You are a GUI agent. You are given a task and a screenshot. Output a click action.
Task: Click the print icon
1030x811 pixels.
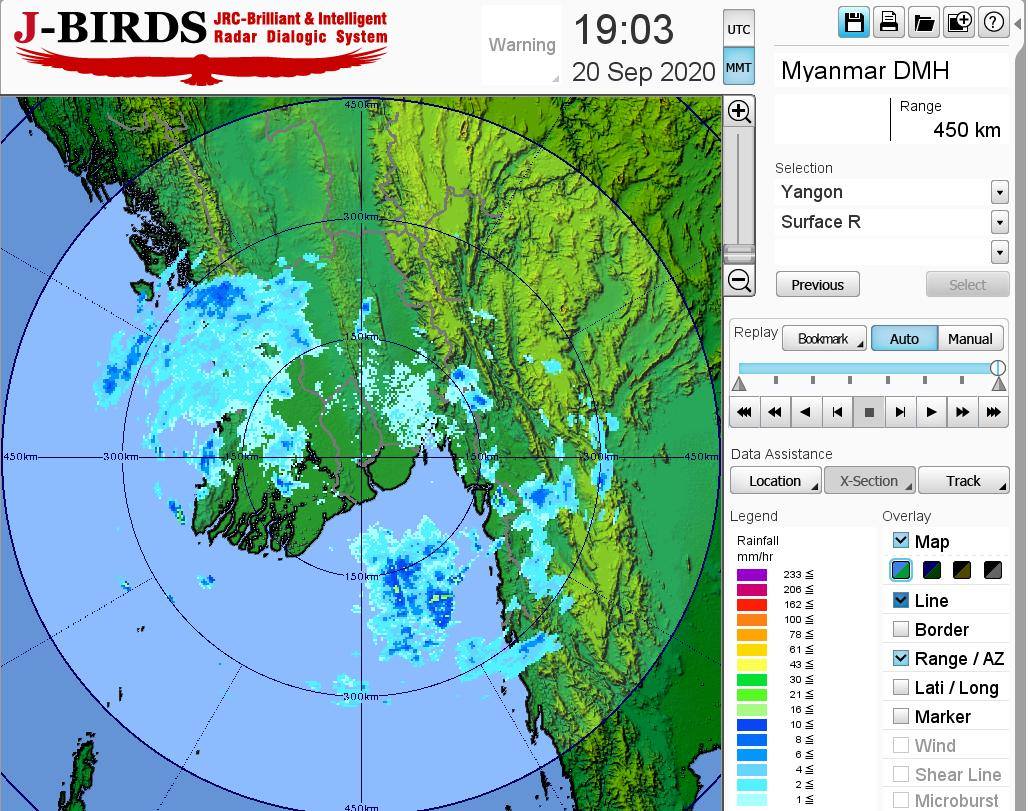point(889,22)
